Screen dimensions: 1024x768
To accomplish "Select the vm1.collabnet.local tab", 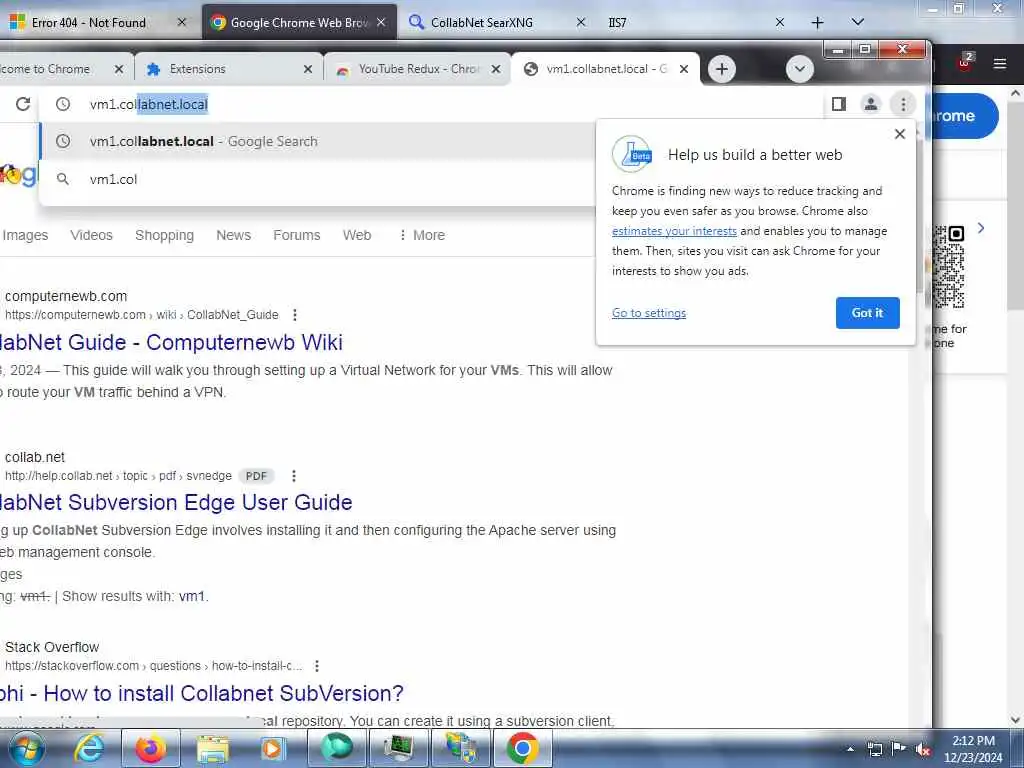I will click(x=605, y=69).
